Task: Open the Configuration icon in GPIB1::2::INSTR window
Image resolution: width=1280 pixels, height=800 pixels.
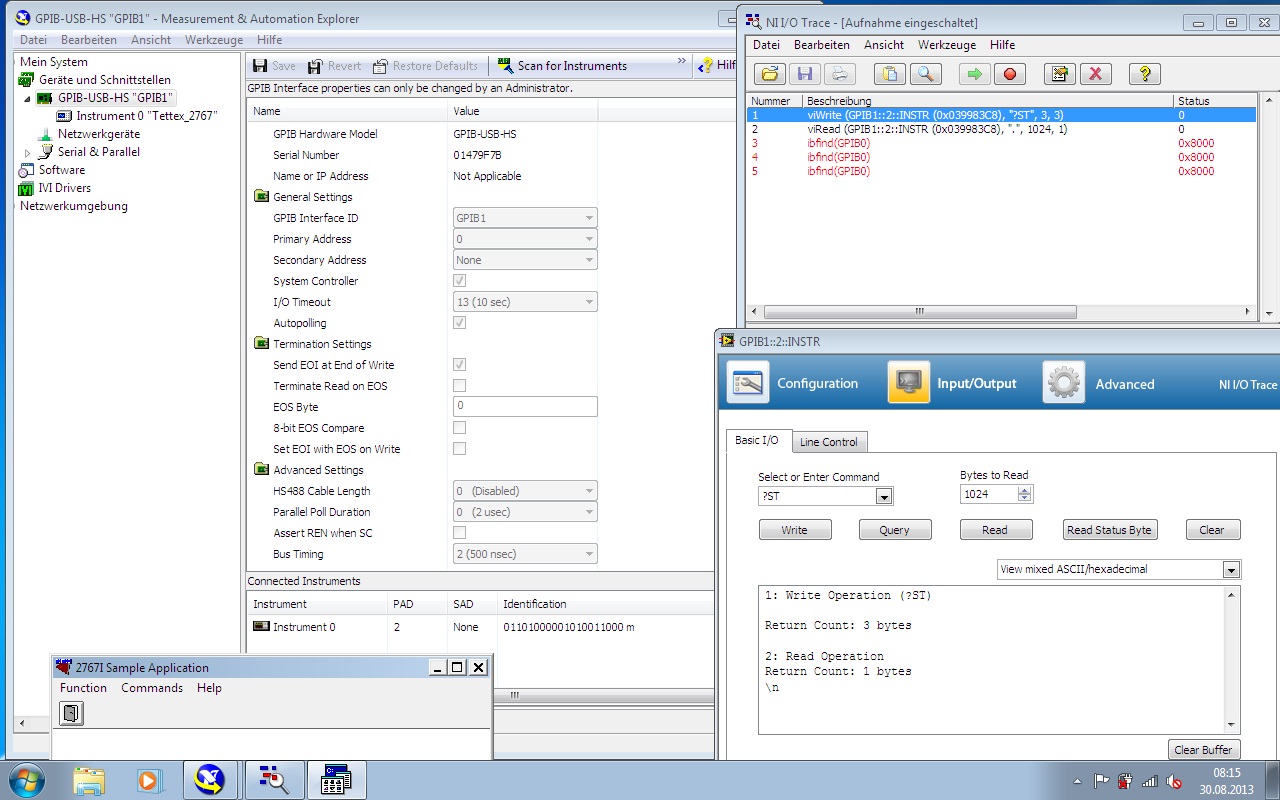Action: (x=748, y=383)
